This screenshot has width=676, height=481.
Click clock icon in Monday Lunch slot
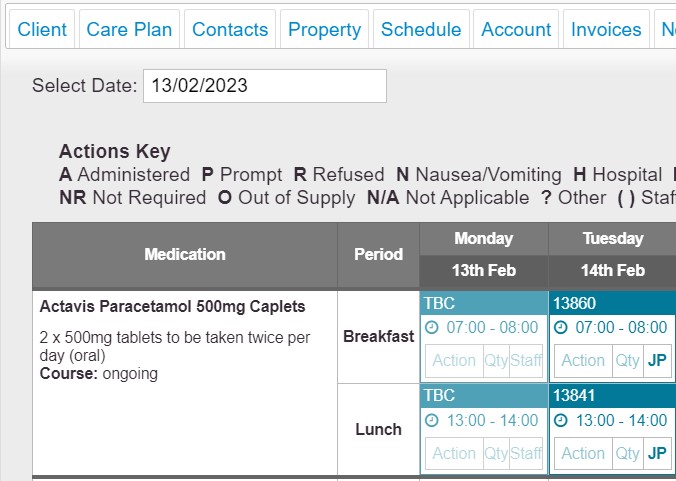[x=432, y=420]
